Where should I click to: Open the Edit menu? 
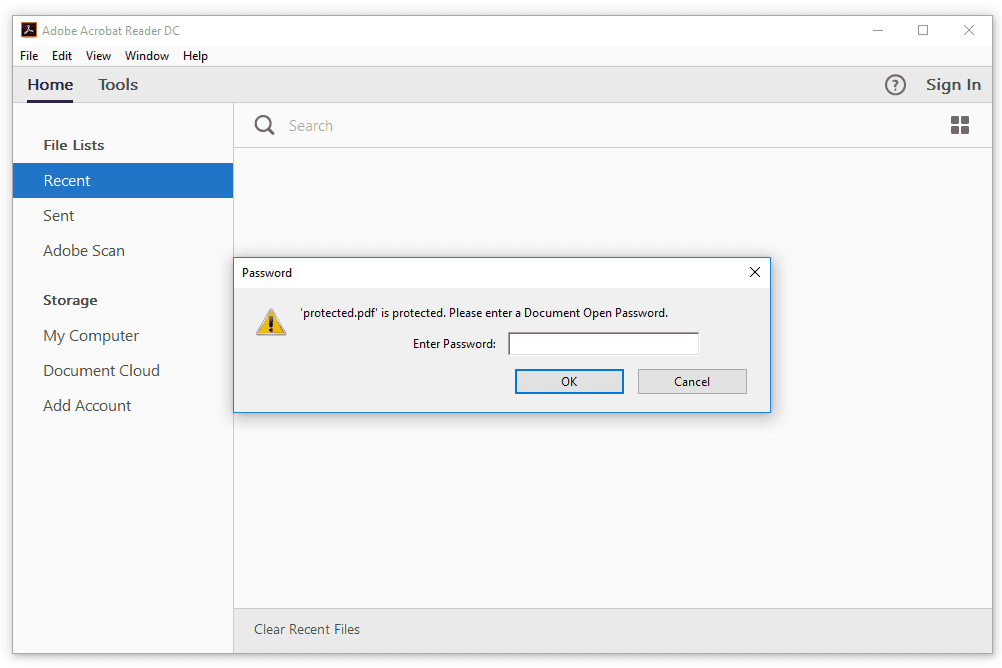tap(61, 56)
